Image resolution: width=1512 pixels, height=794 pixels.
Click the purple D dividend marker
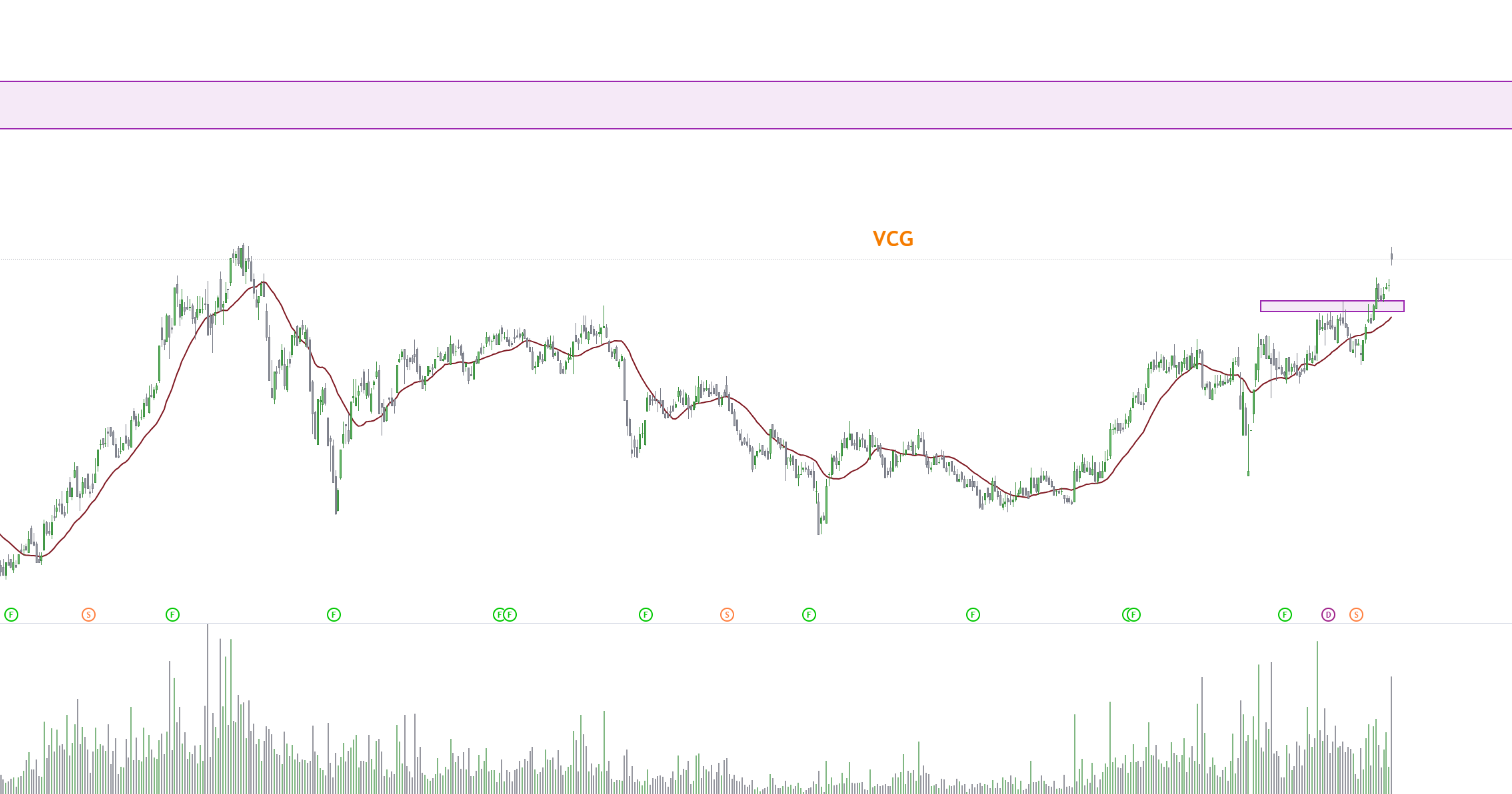click(1328, 614)
